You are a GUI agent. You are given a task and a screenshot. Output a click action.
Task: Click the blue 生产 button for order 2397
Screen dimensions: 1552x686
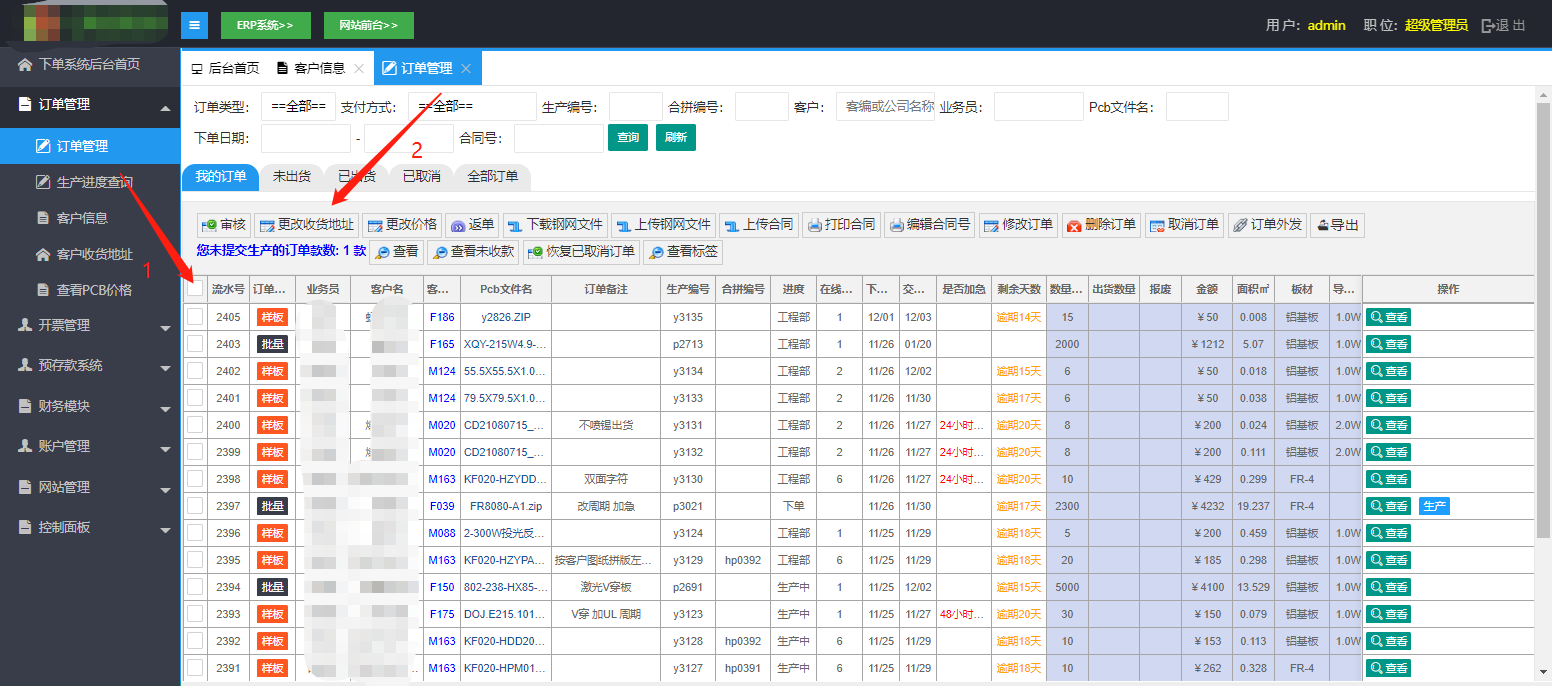(x=1434, y=506)
